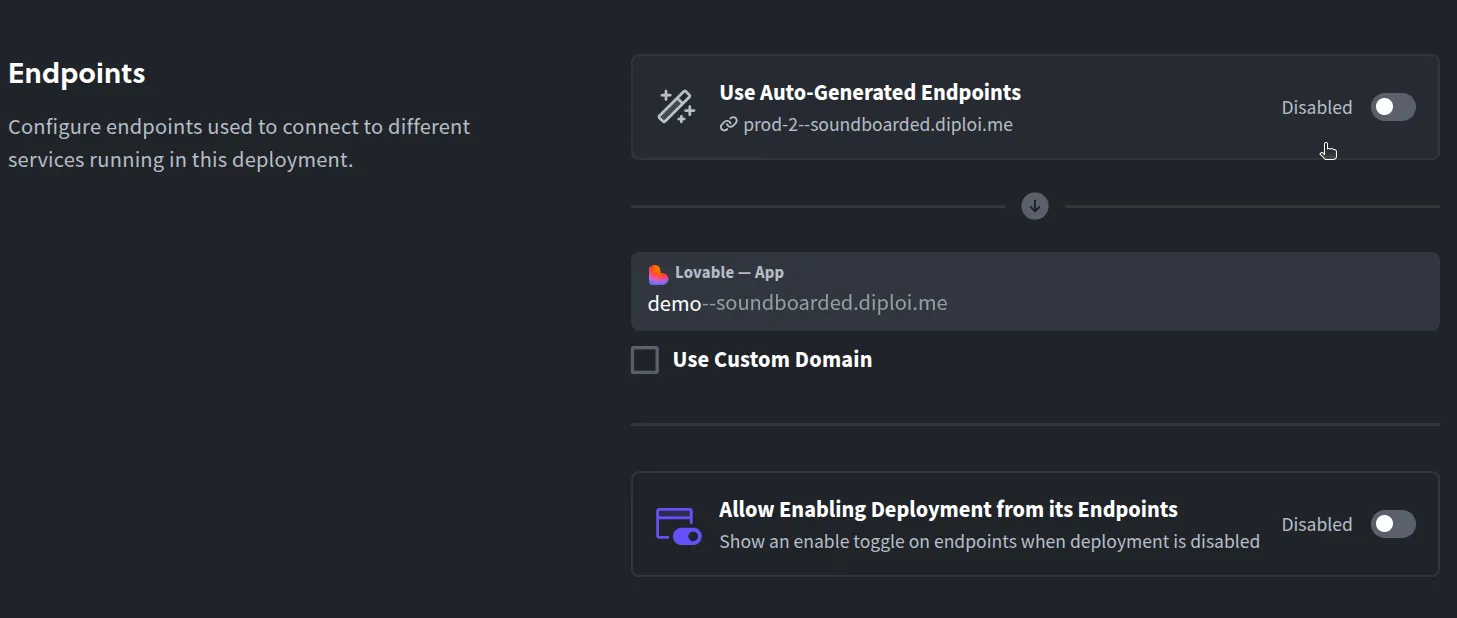This screenshot has height=618, width=1457.
Task: Click the circular down arrow between endpoint sections
Action: (x=1035, y=206)
